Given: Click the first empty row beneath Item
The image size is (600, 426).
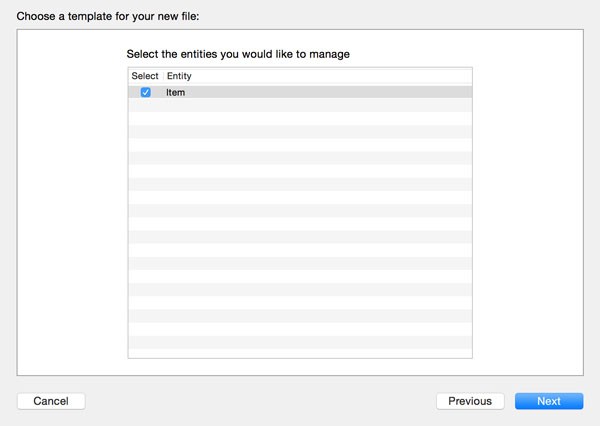Looking at the screenshot, I should click(300, 105).
